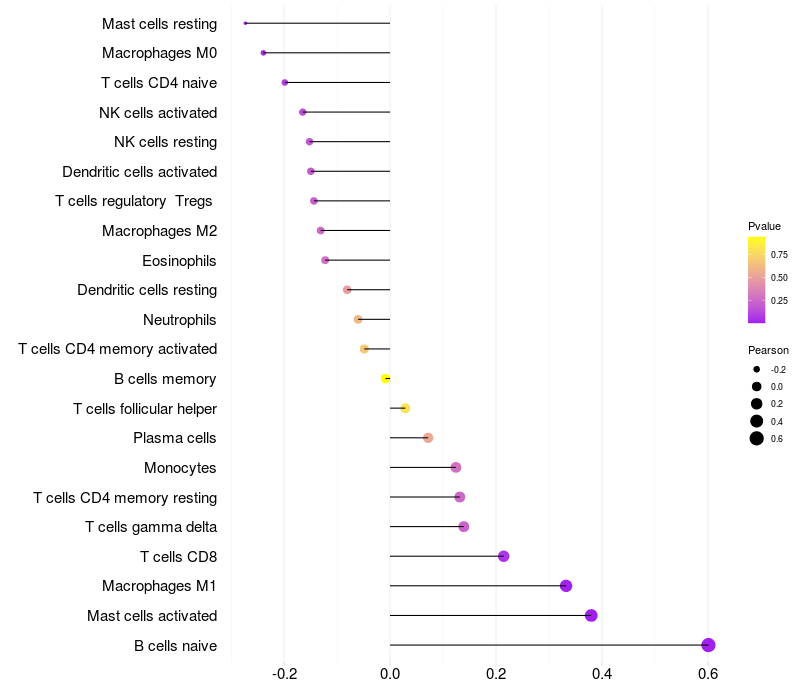
Task: Select the "Monocytes" axis label
Action: 180,467
